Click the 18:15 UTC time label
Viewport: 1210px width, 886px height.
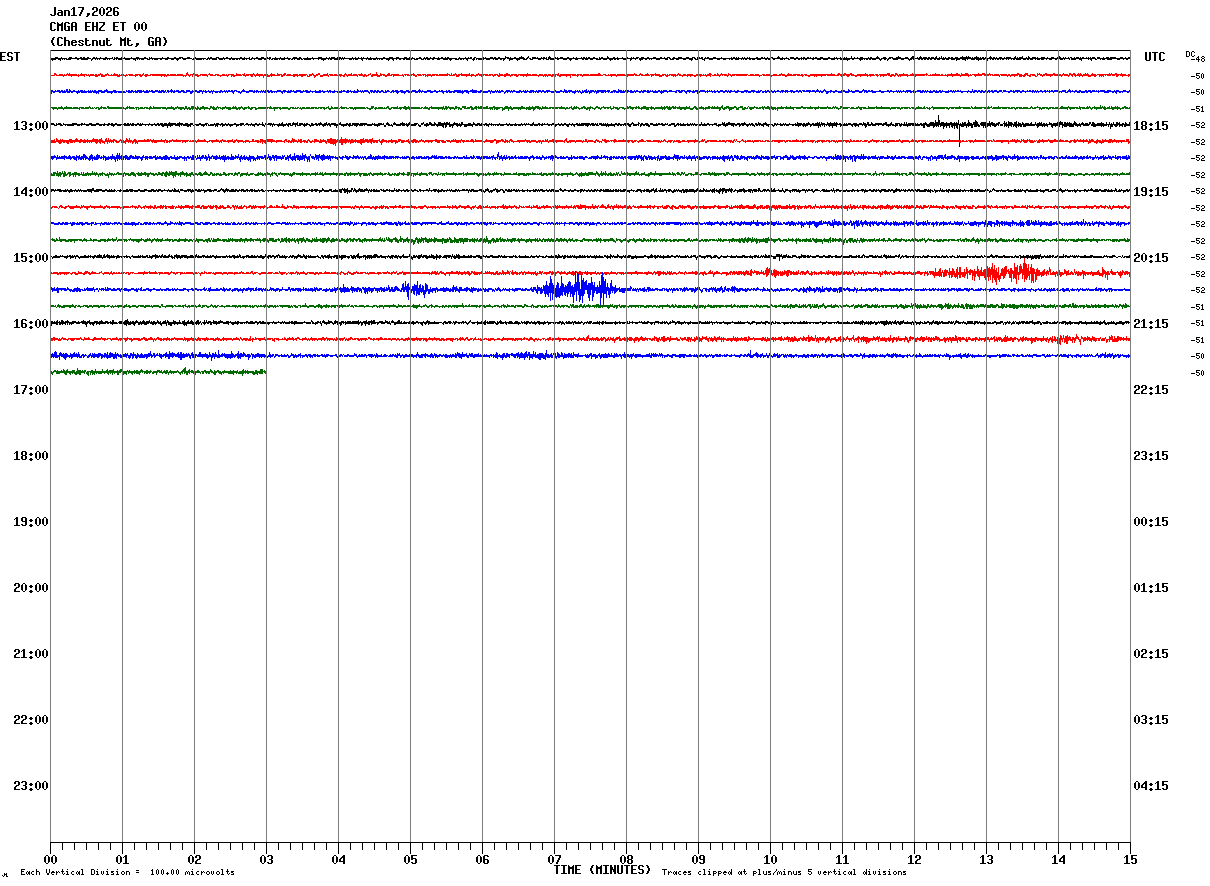point(1151,126)
